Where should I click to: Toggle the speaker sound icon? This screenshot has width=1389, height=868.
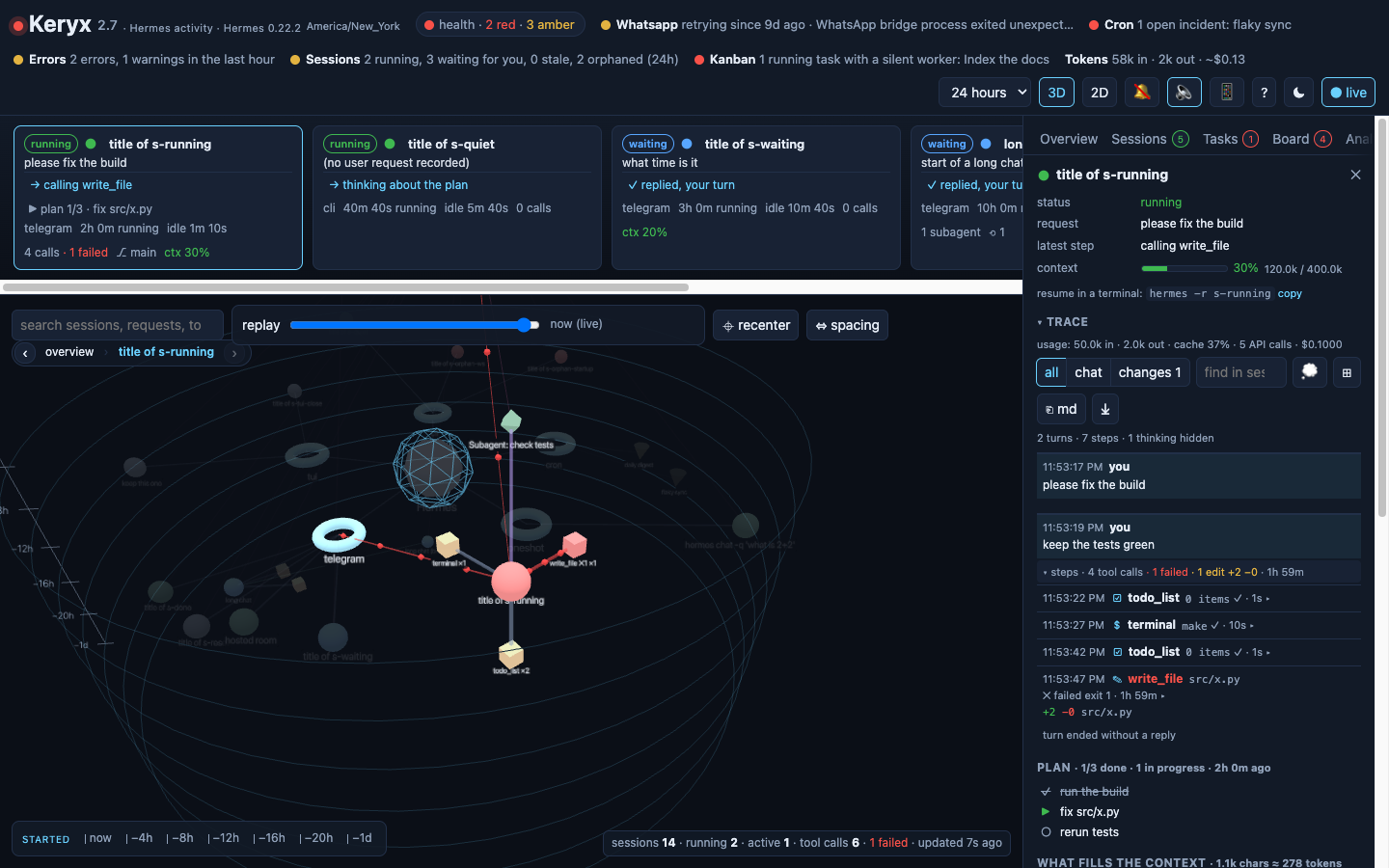tap(1185, 93)
